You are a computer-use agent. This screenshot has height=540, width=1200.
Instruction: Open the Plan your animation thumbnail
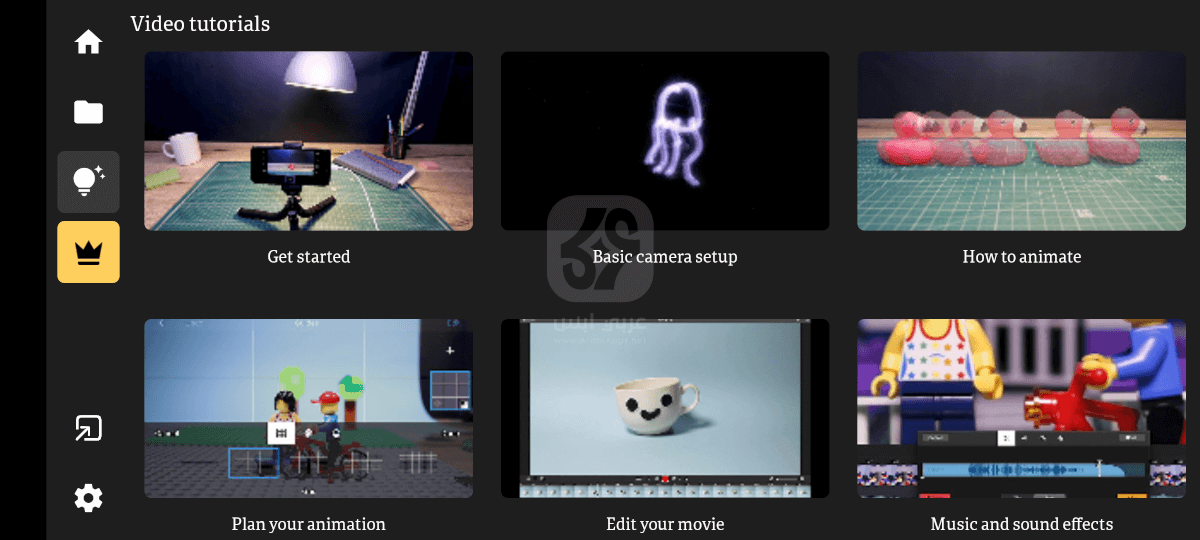(309, 408)
